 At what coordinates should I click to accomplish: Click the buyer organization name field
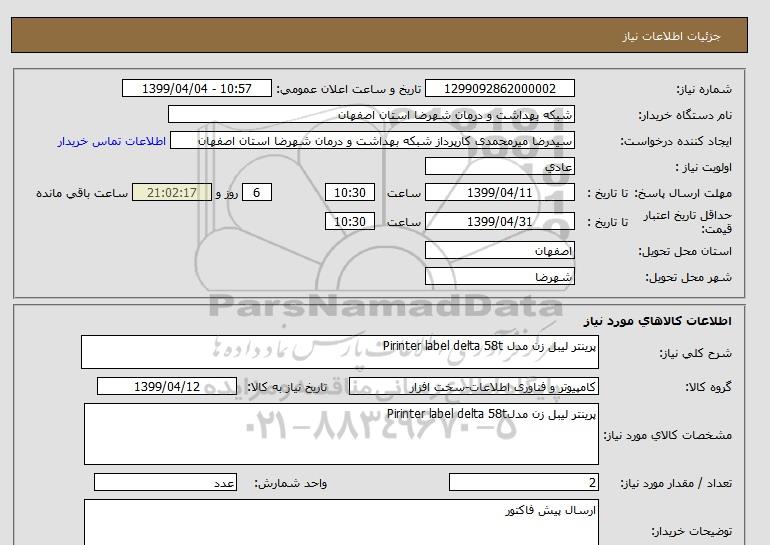point(371,114)
